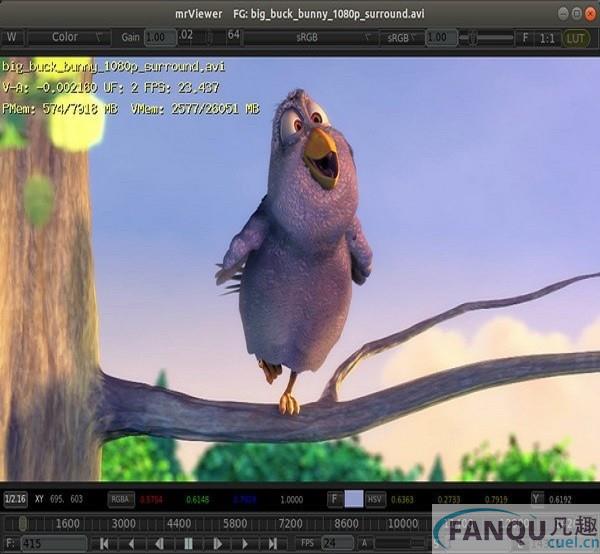This screenshot has width=600, height=554.
Task: Click the filename overlay in the viewer
Action: pos(114,67)
